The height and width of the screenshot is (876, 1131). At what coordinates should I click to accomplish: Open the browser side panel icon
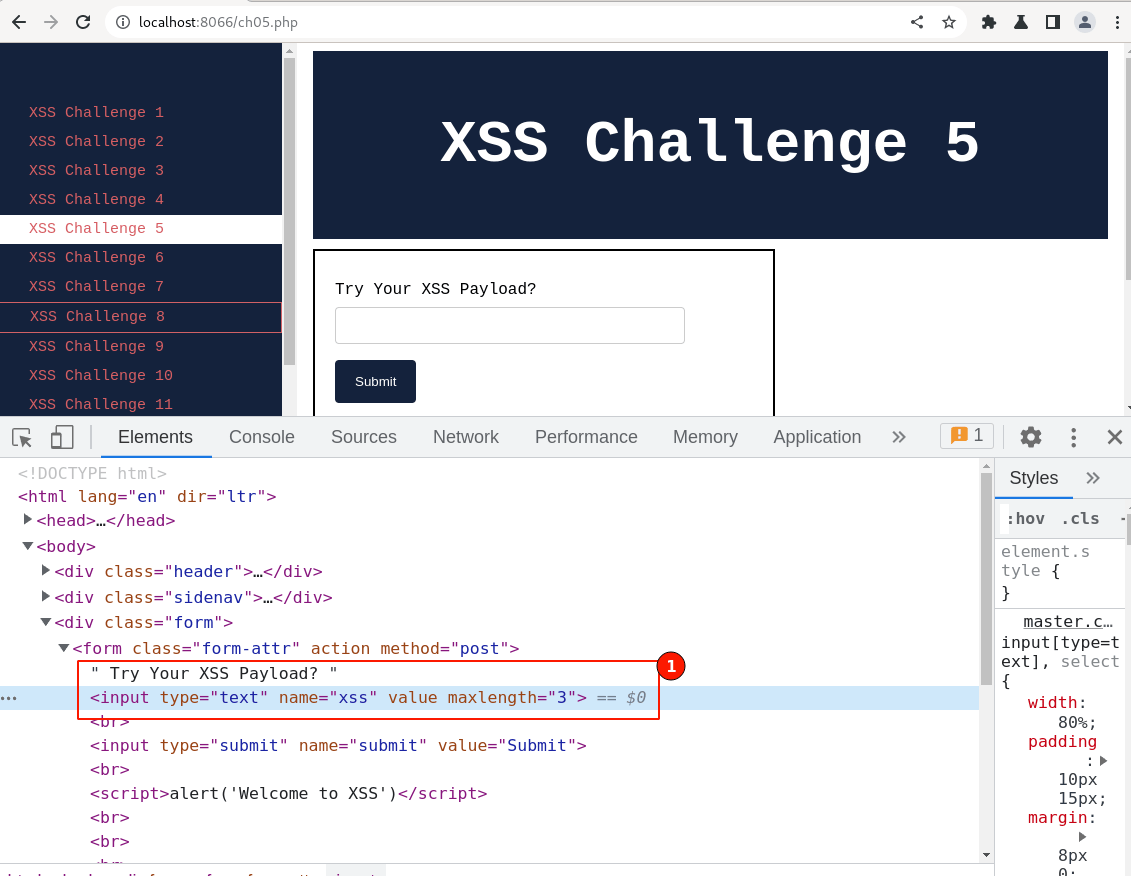1052,22
